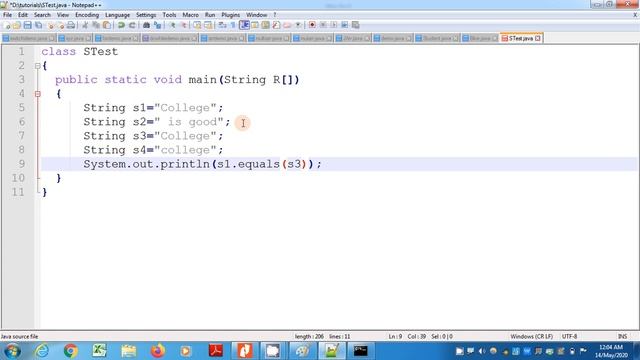The width and height of the screenshot is (640, 360).
Task: Select the STest.java tab
Action: coord(520,38)
